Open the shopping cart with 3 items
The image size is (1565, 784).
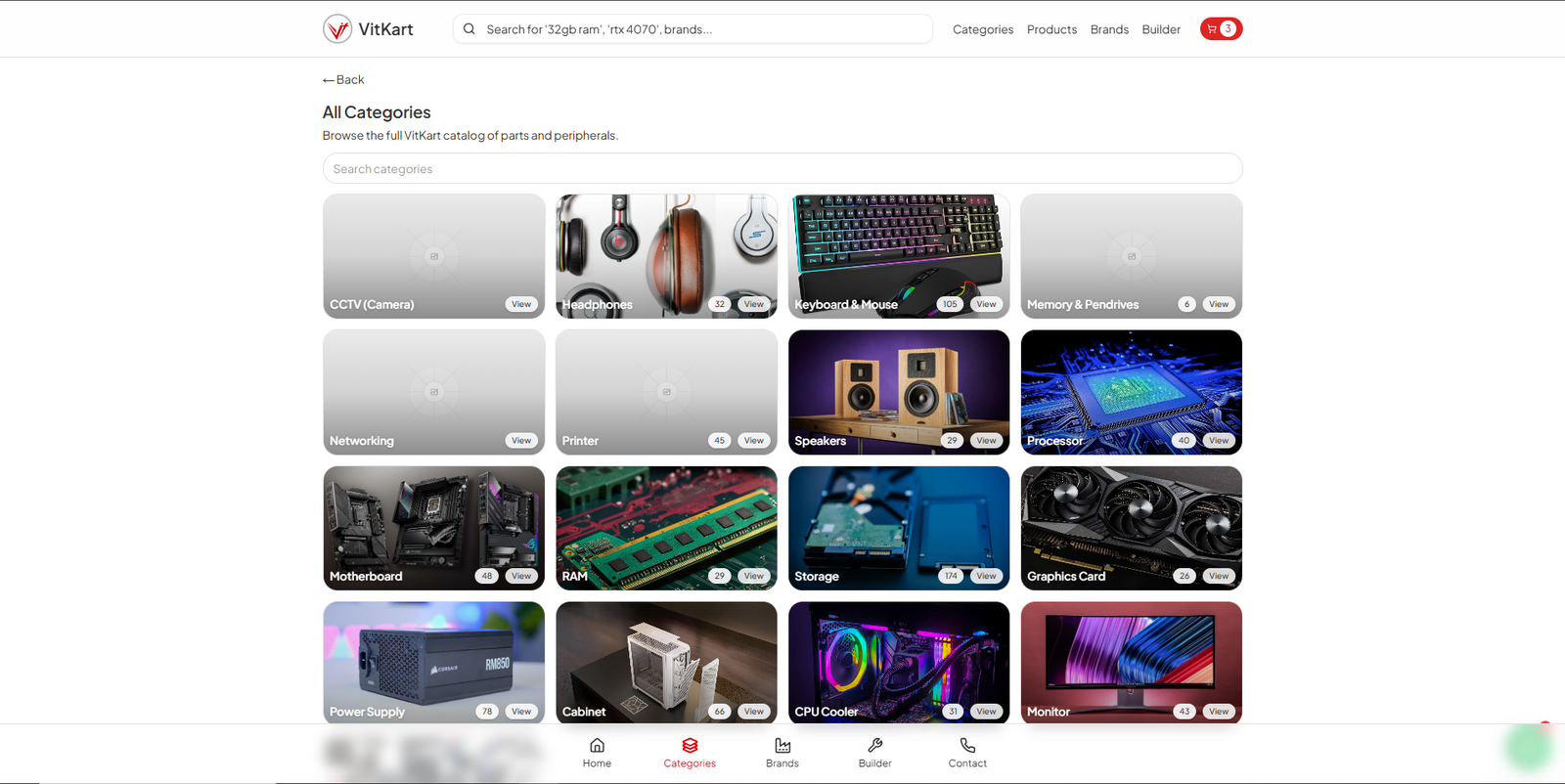click(x=1221, y=29)
